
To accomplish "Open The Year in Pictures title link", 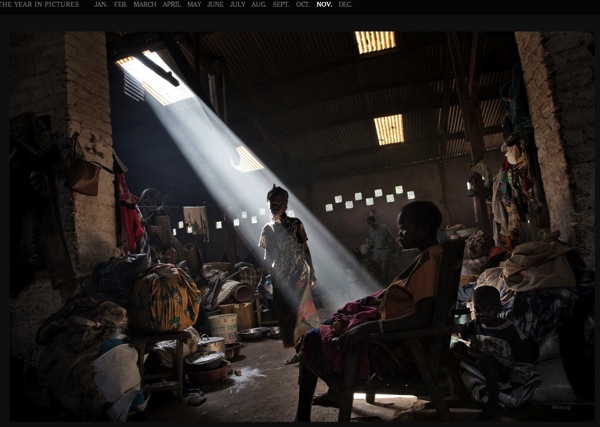I will pos(40,5).
